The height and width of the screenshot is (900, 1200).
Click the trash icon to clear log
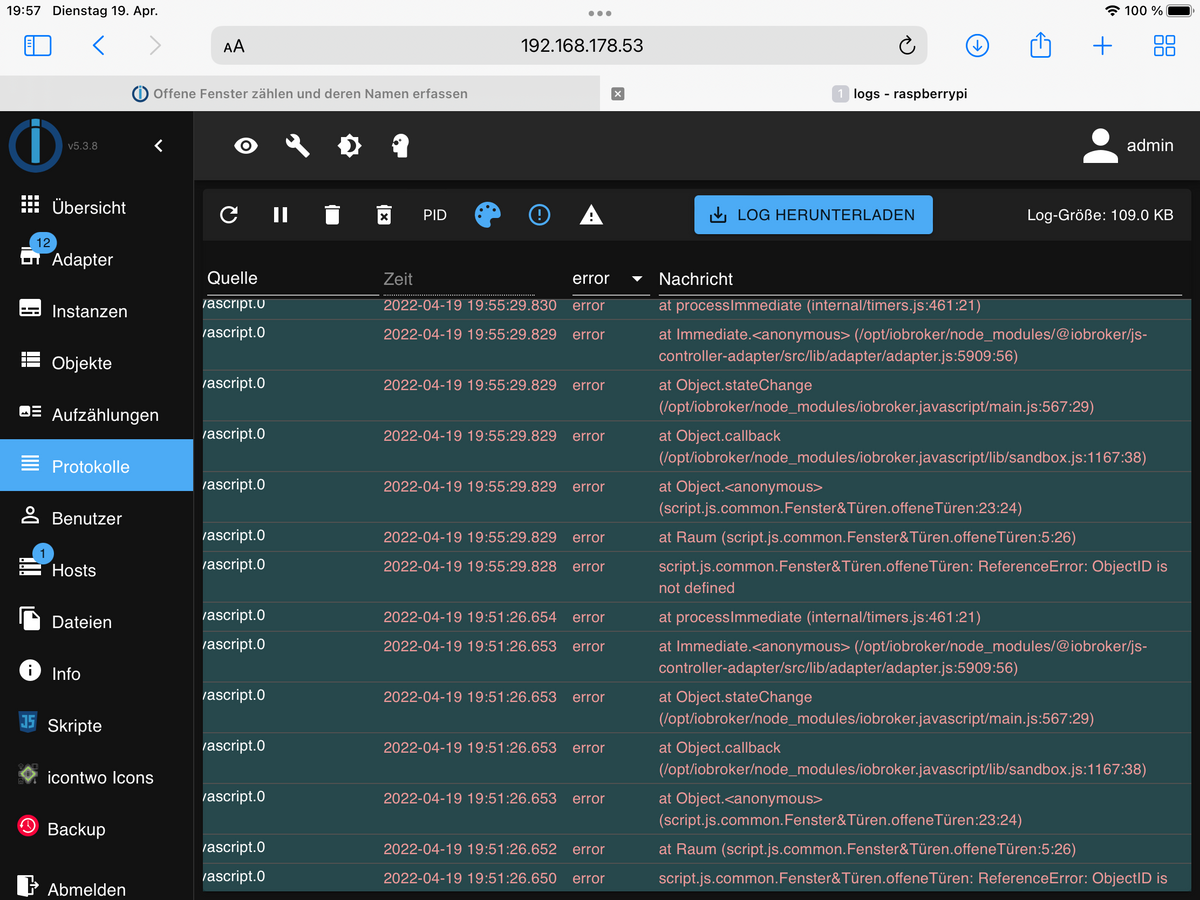click(x=332, y=215)
